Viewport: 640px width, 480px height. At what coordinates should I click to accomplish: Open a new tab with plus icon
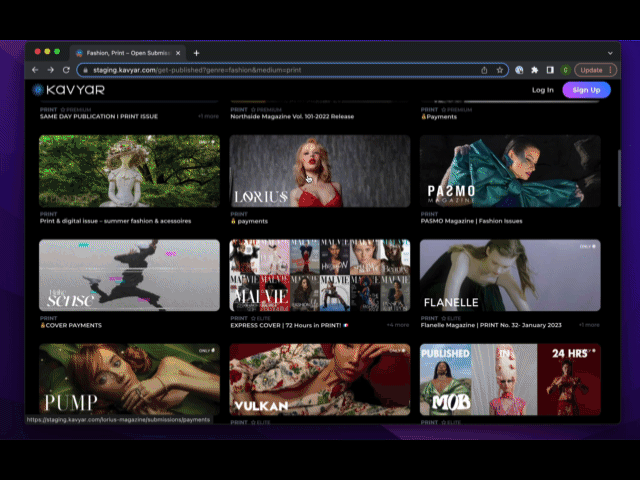[196, 53]
